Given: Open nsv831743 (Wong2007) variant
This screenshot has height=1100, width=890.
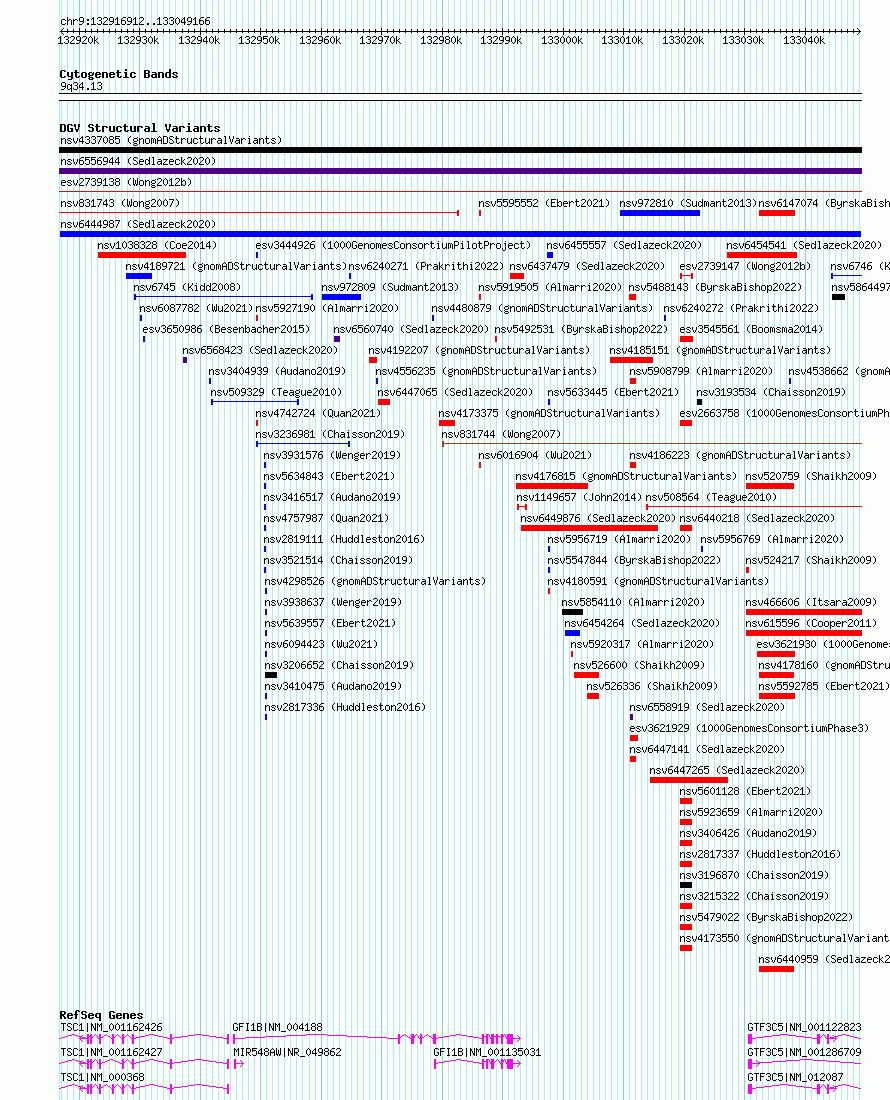Looking at the screenshot, I should (x=120, y=203).
